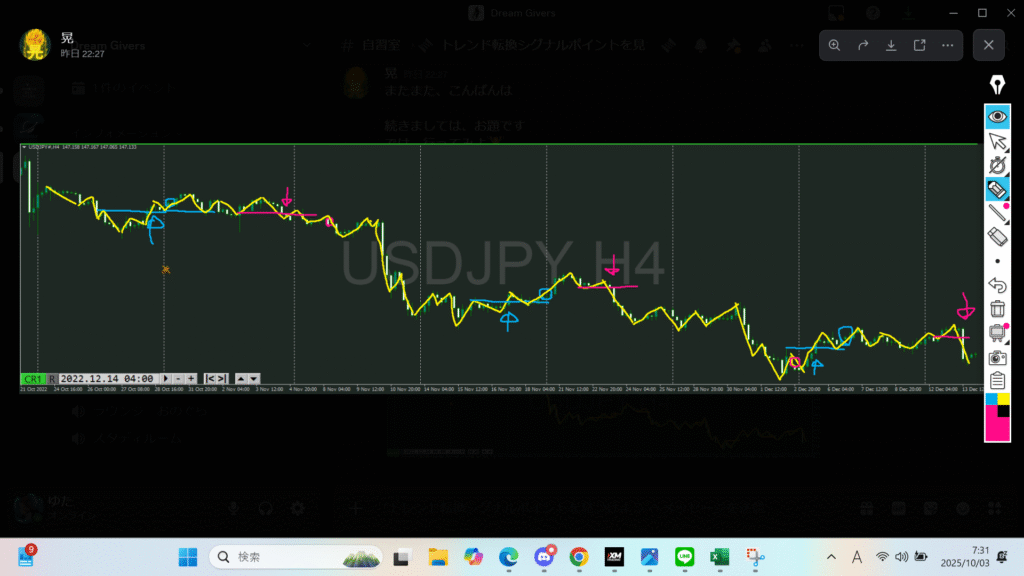Select the arrow cursor tool in annotation toolbar

[x=997, y=141]
